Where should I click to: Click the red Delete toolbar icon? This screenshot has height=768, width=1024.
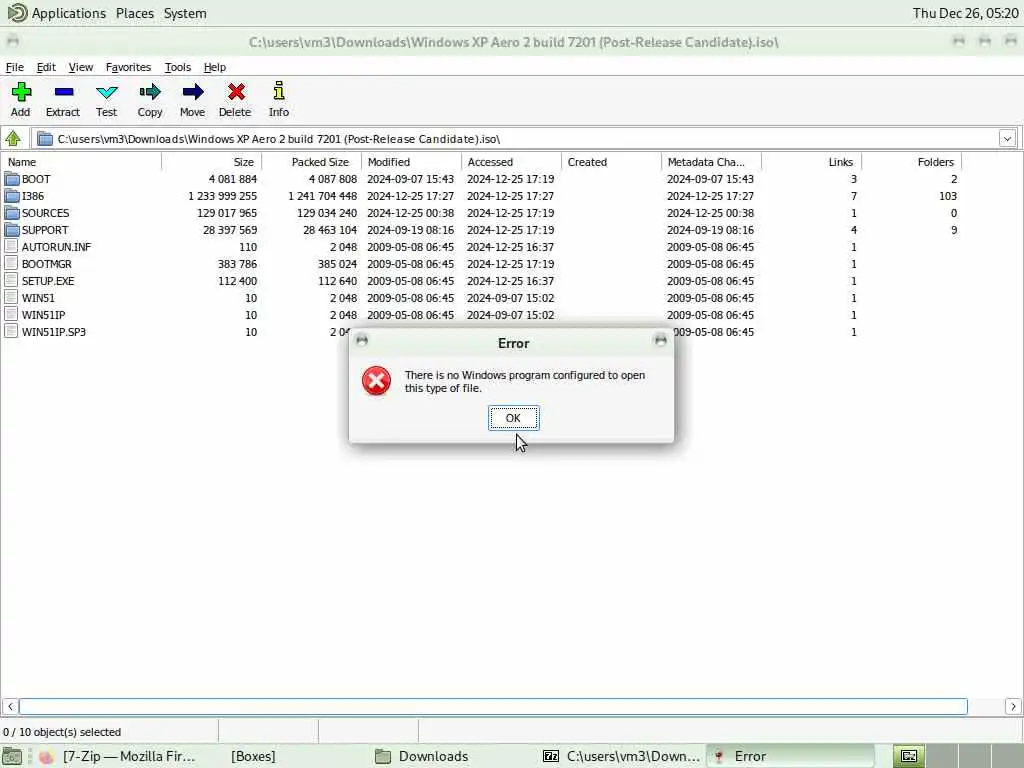click(236, 92)
